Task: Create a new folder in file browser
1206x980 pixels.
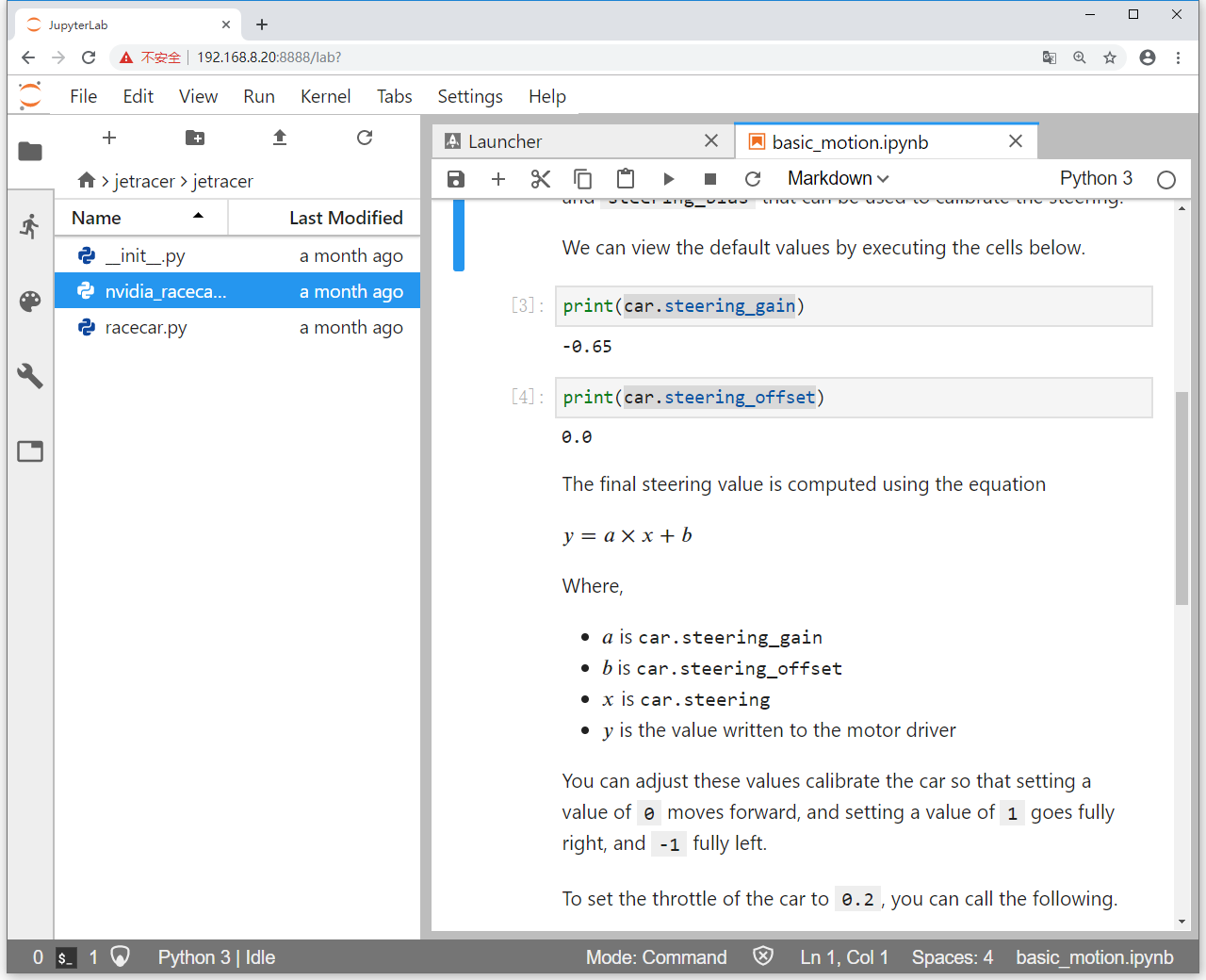Action: 195,138
